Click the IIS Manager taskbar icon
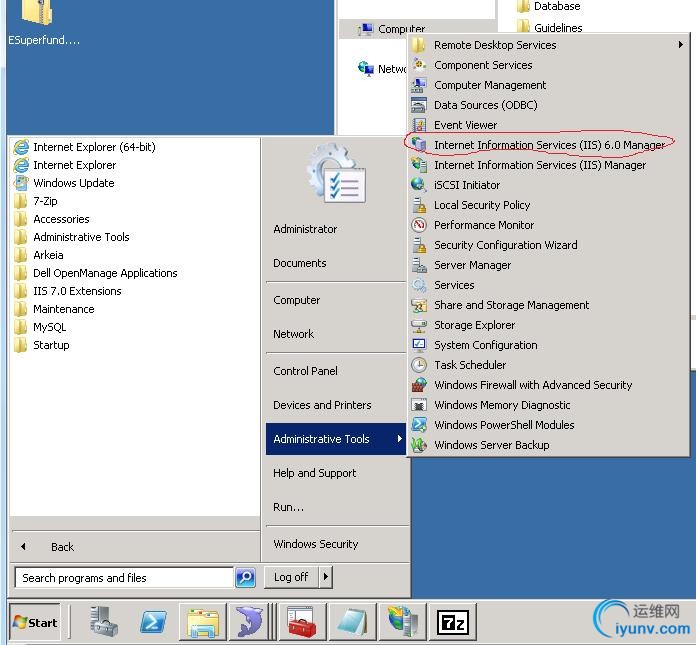The height and width of the screenshot is (645, 696). tap(402, 622)
